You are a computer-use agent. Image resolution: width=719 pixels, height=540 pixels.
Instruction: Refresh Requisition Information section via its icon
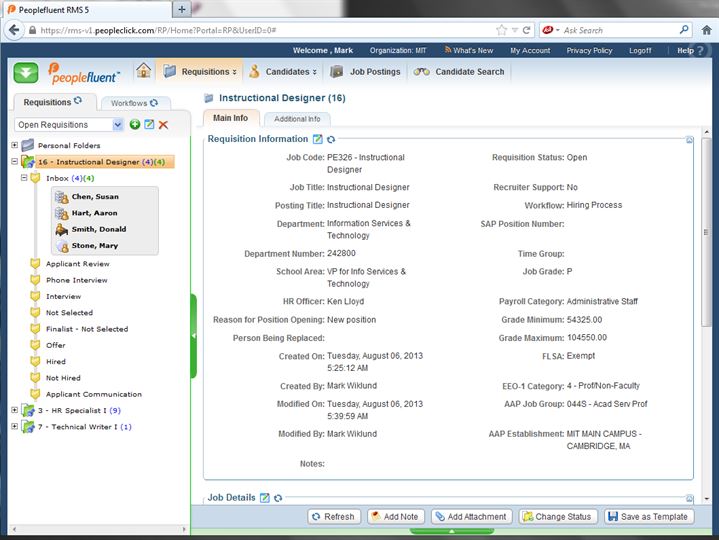[331, 140]
